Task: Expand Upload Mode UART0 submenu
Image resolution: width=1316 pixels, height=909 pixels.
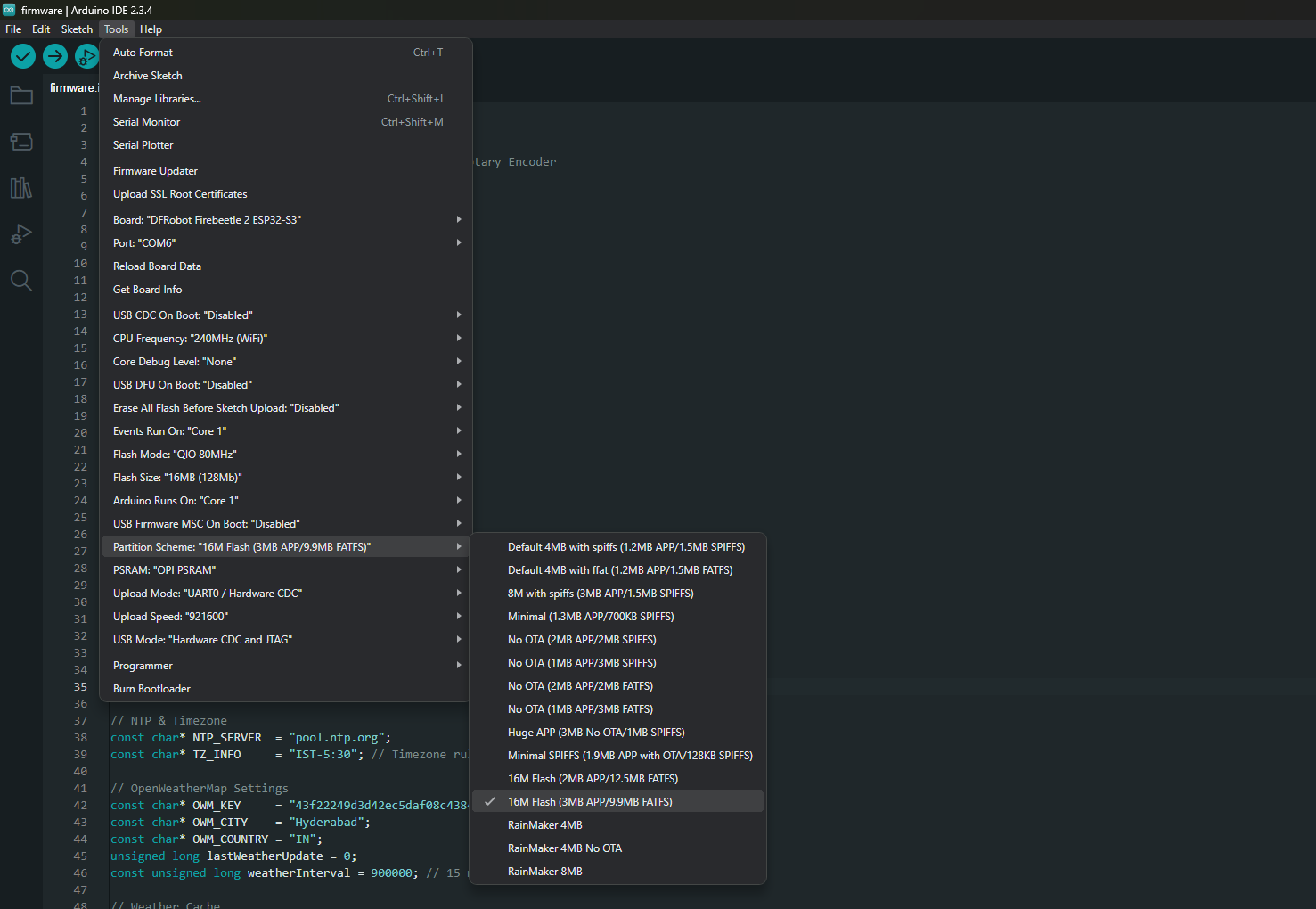Action: click(x=286, y=594)
